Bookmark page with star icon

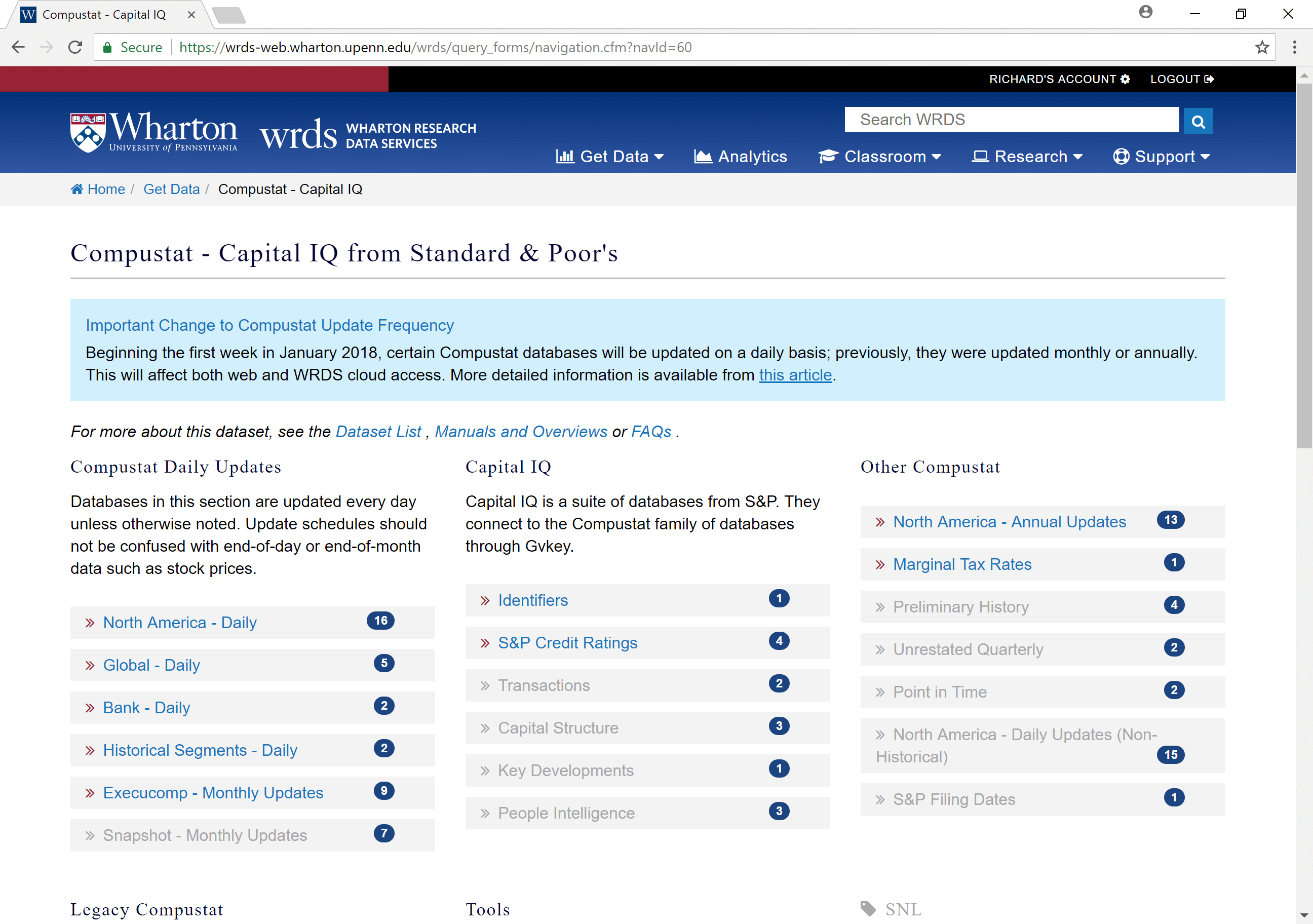click(1261, 48)
